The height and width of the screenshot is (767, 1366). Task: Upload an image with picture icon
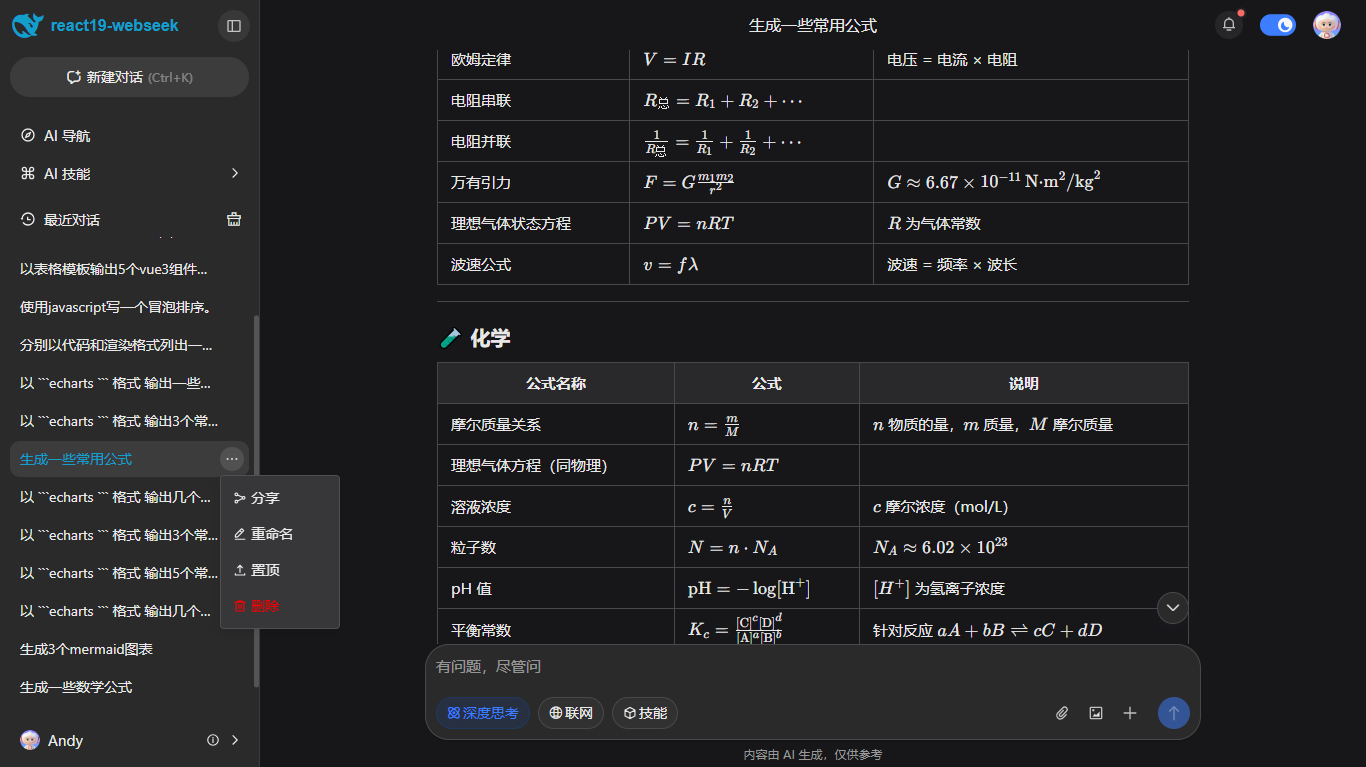click(x=1096, y=713)
